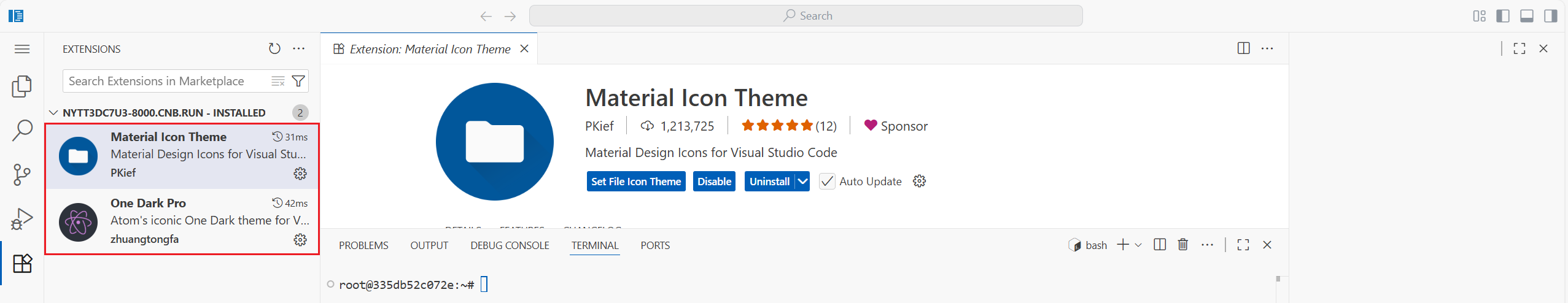1568x303 pixels.
Task: Refresh the extensions list
Action: click(274, 48)
